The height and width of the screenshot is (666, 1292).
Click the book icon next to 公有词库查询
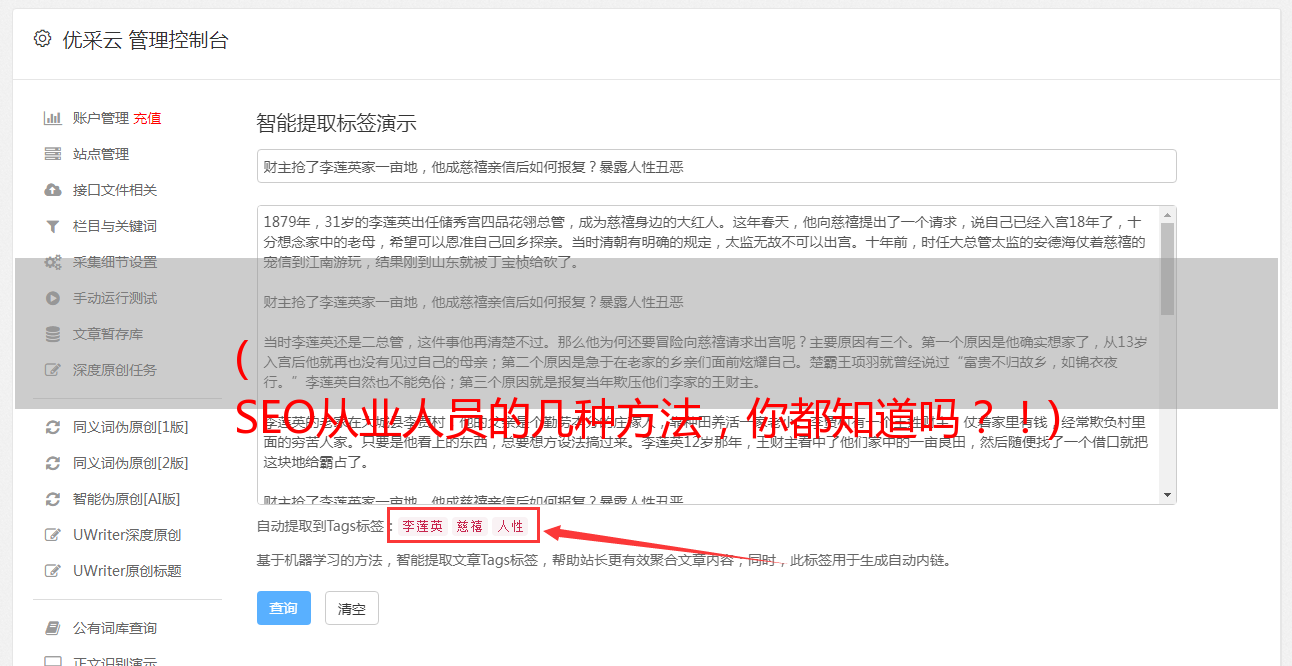(x=53, y=628)
